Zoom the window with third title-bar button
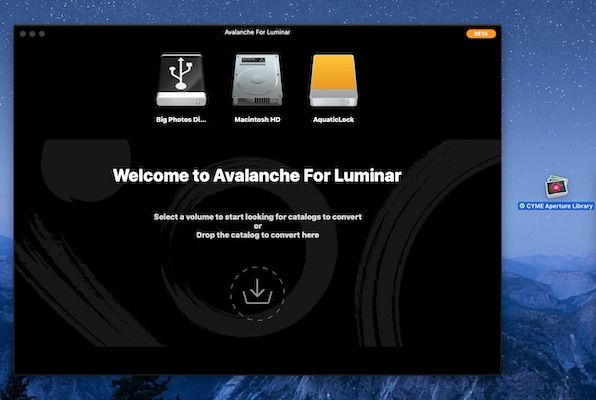596x400 pixels. (x=42, y=34)
